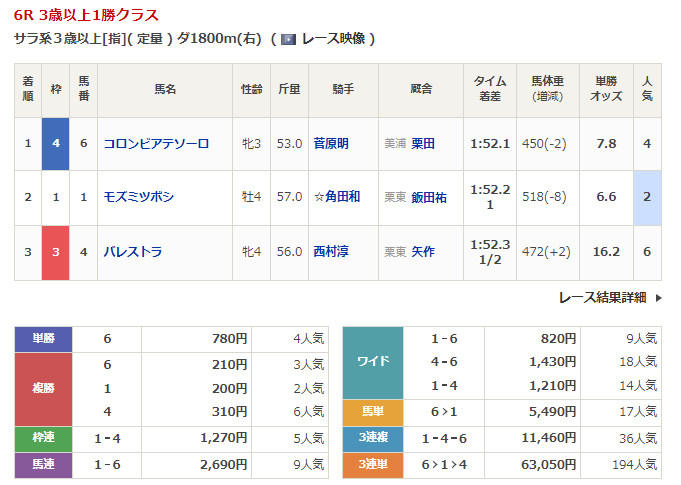The height and width of the screenshot is (485, 681).
Task: Open trainer 飯田祐 page
Action: (x=428, y=197)
